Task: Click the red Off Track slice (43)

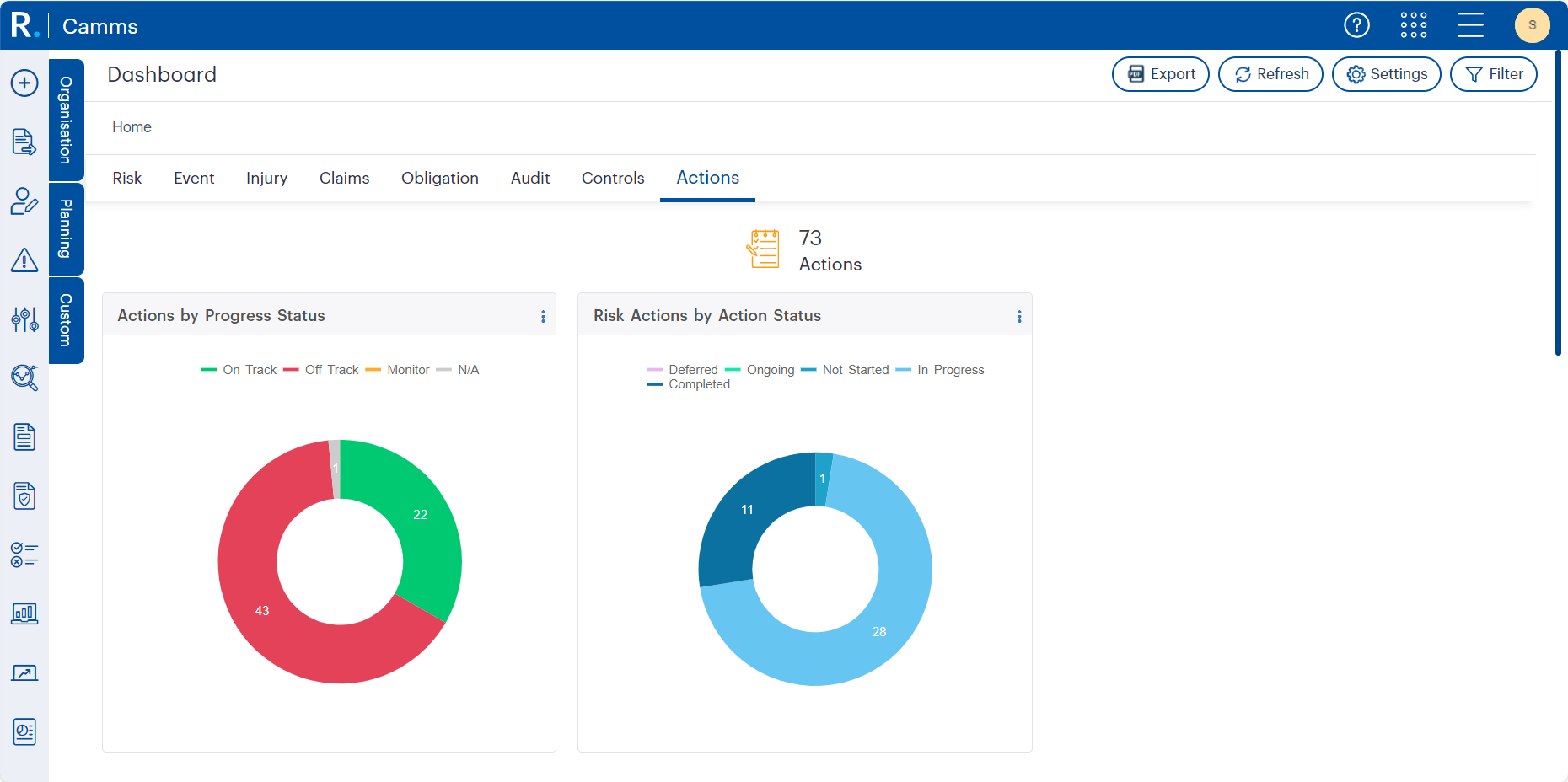Action: [262, 610]
